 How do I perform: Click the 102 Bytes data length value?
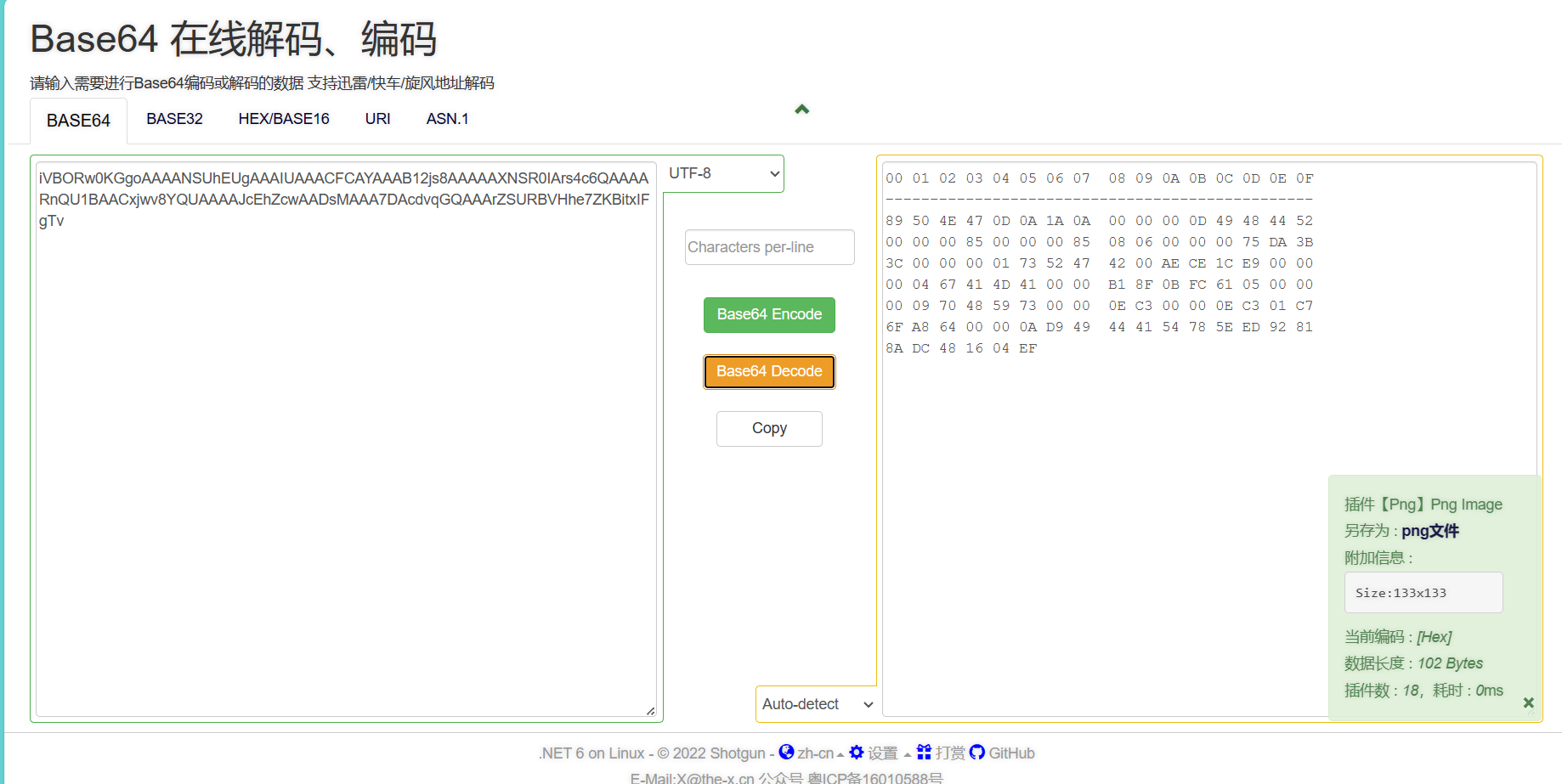click(1451, 663)
